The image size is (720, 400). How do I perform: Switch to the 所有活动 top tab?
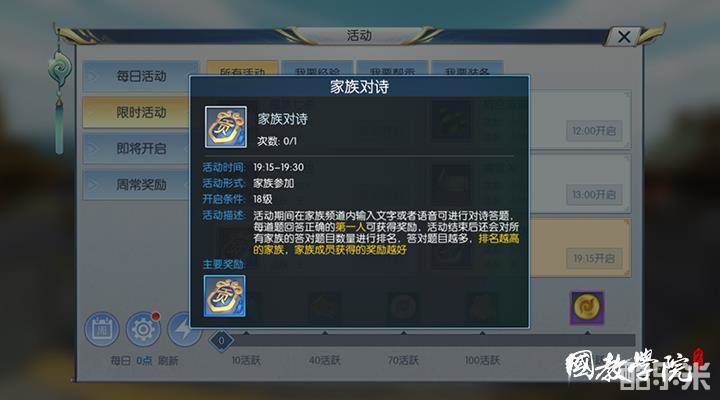click(x=242, y=68)
